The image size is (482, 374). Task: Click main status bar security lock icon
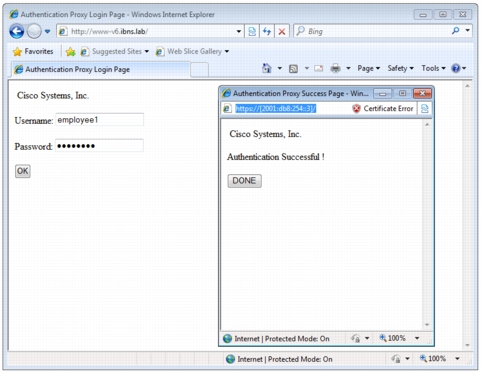(396, 359)
